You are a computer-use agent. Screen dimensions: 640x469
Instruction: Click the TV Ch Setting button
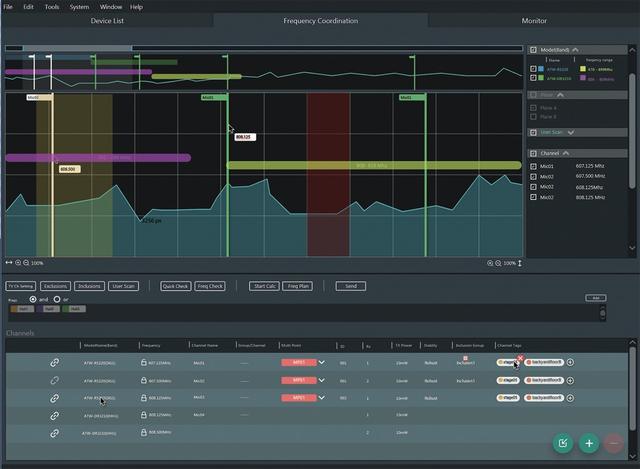click(21, 286)
